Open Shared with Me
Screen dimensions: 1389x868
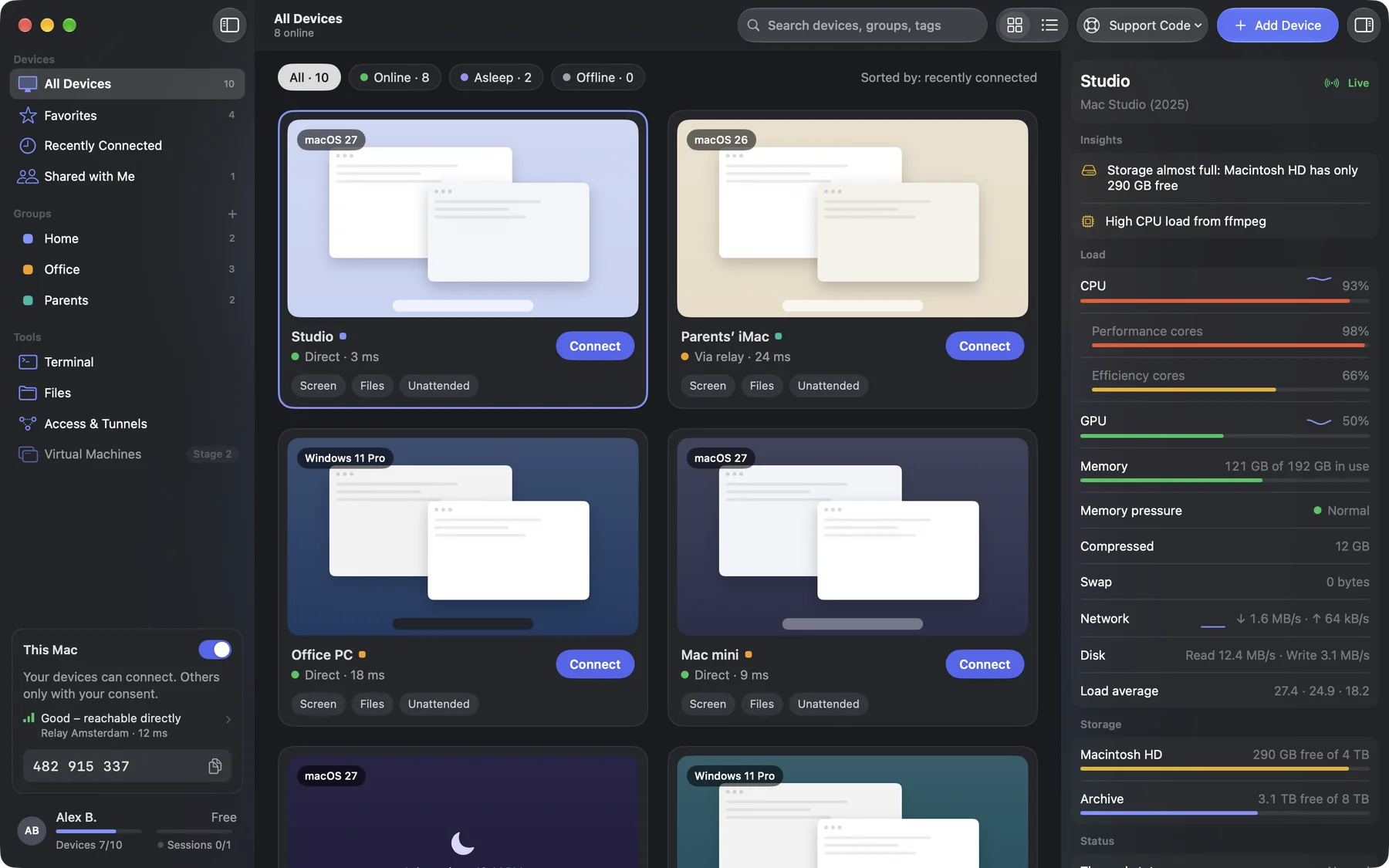click(x=127, y=176)
